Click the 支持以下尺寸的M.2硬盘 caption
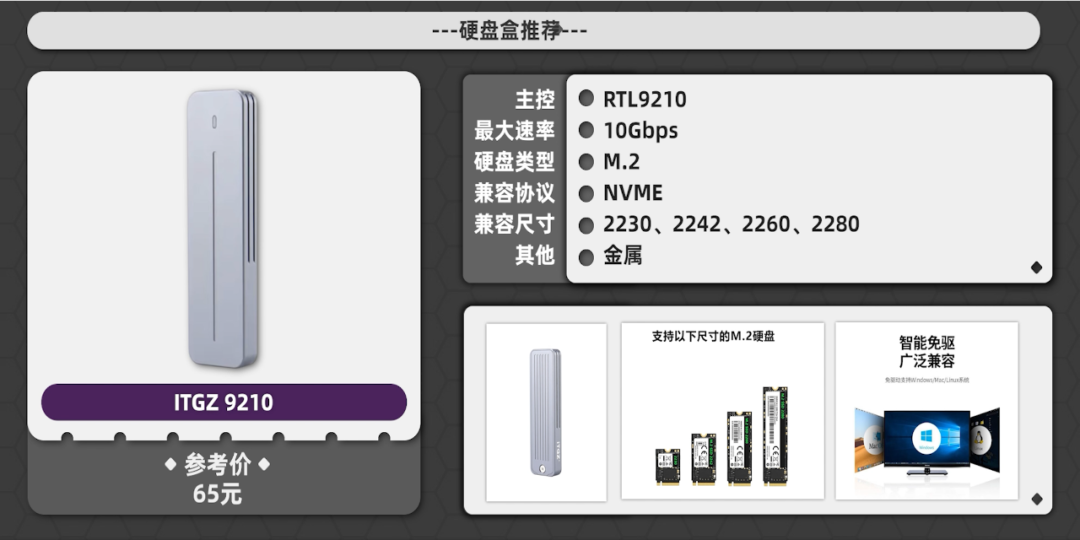This screenshot has height=540, width=1080. [x=714, y=337]
